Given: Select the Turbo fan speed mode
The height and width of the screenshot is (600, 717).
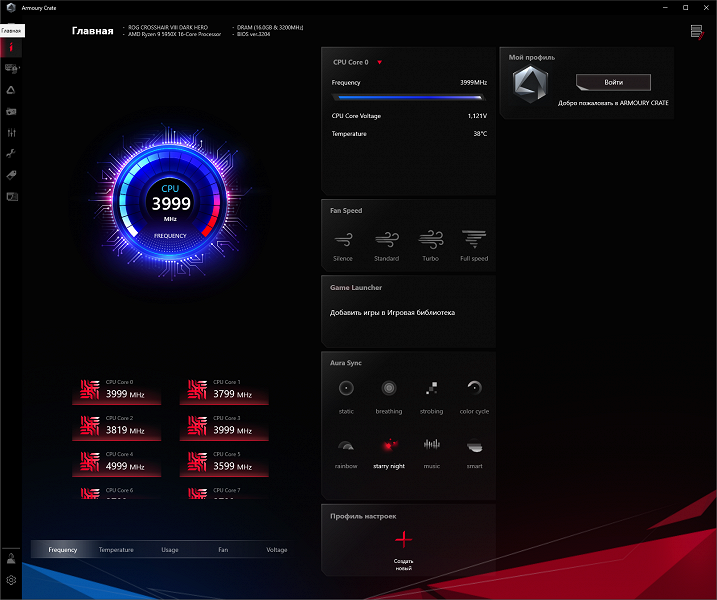Looking at the screenshot, I should pos(430,246).
